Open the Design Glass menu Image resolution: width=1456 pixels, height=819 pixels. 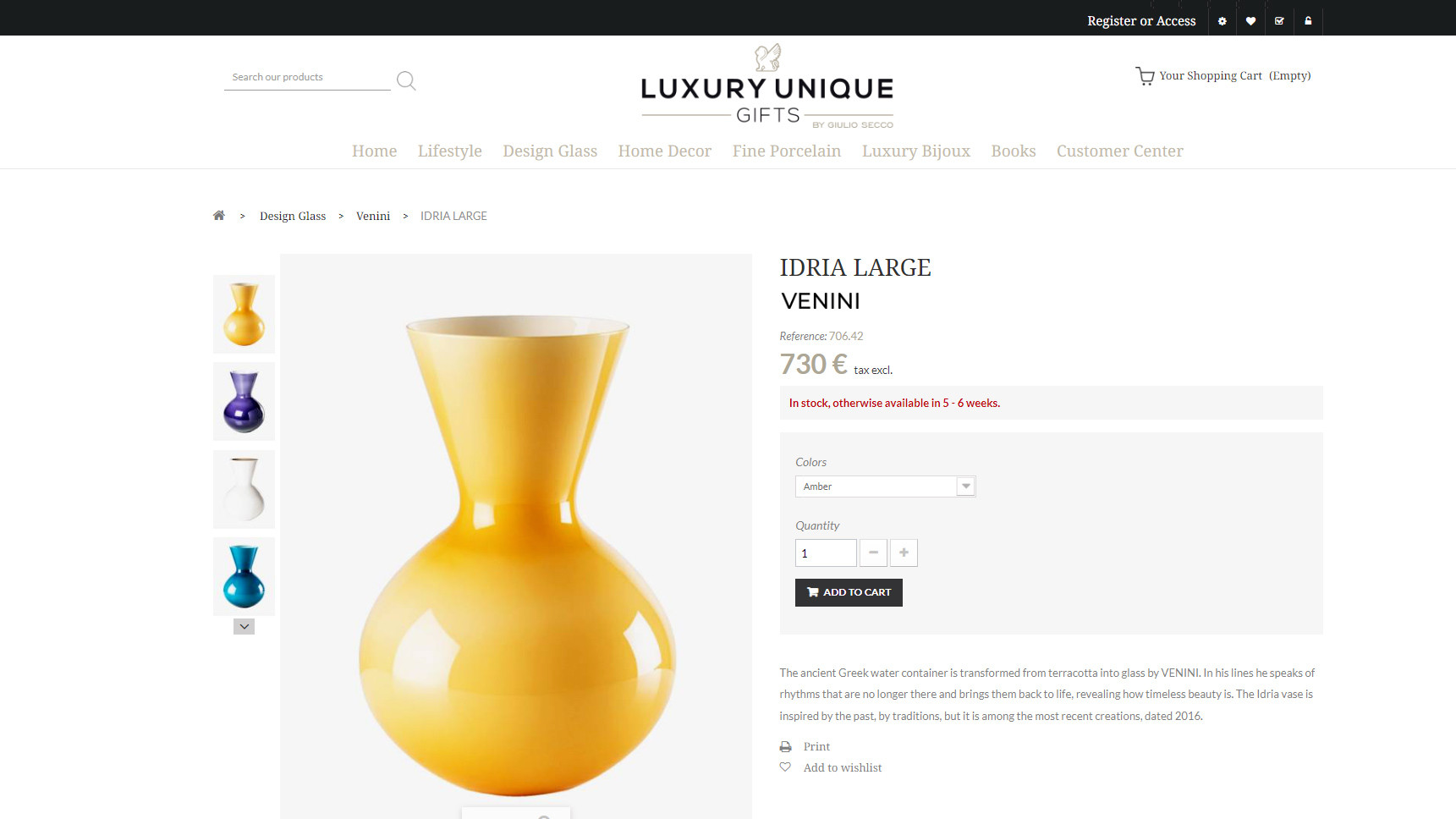(550, 151)
